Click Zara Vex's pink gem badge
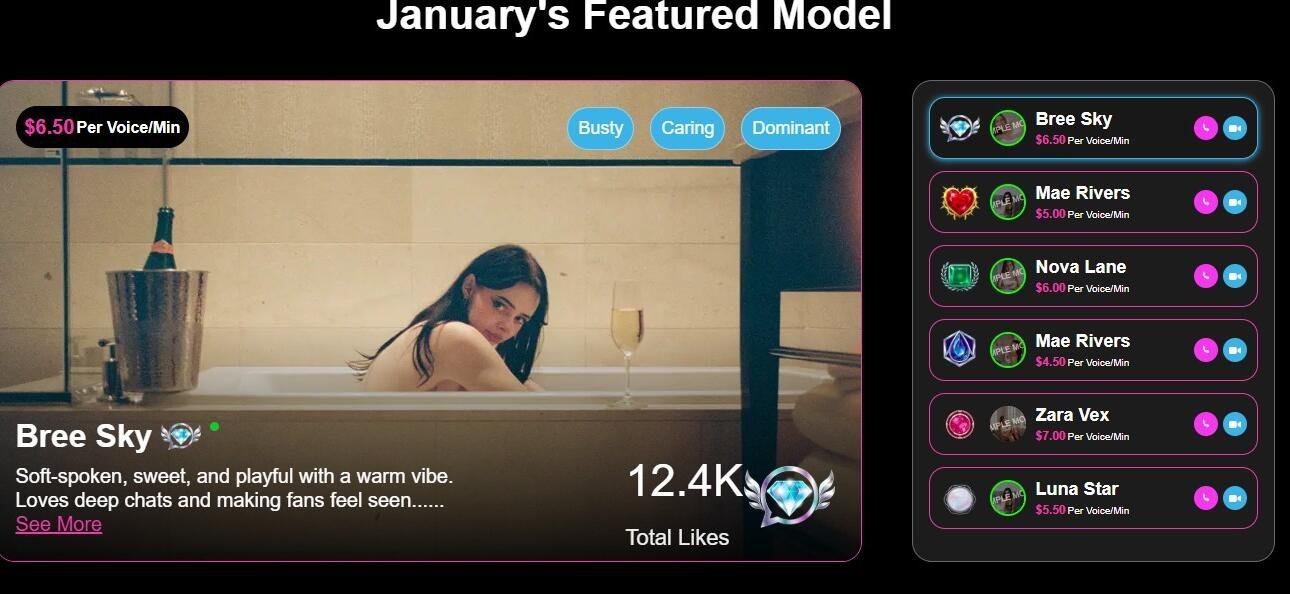Viewport: 1290px width, 594px height. coord(960,424)
